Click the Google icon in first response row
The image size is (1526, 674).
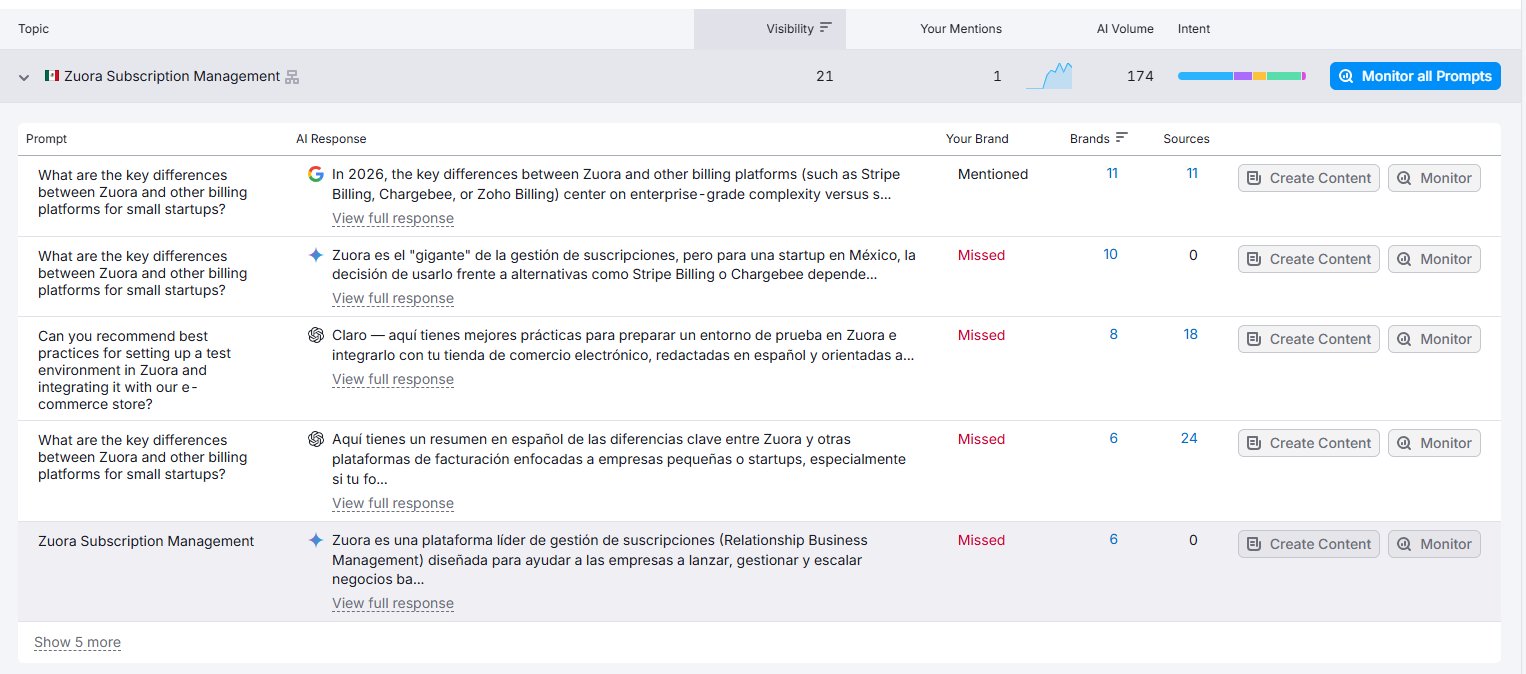tap(316, 174)
